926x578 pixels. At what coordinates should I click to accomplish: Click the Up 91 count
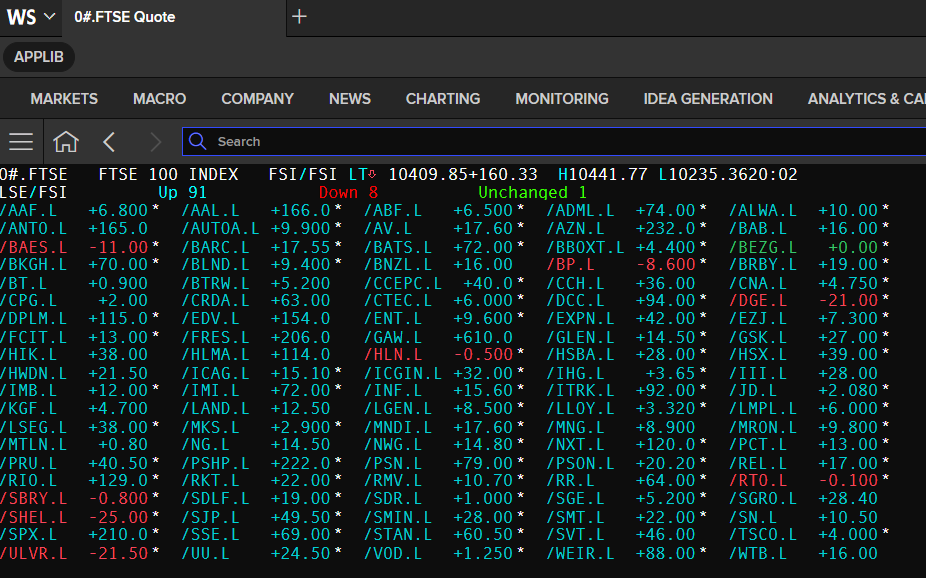[x=182, y=192]
